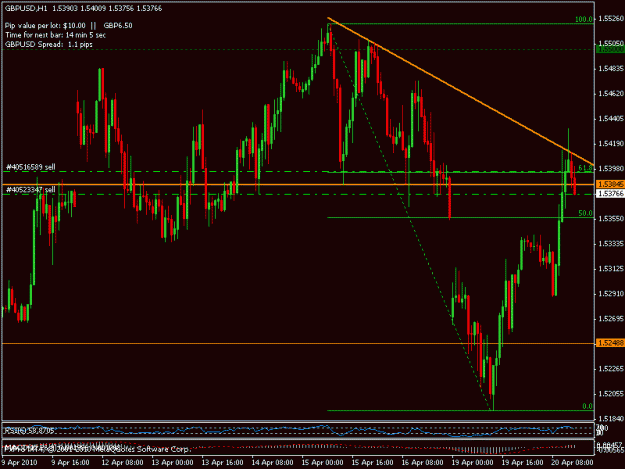Click the Fibonacci 100.0 level label
Viewport: 625px width, 469px height.
[584, 19]
